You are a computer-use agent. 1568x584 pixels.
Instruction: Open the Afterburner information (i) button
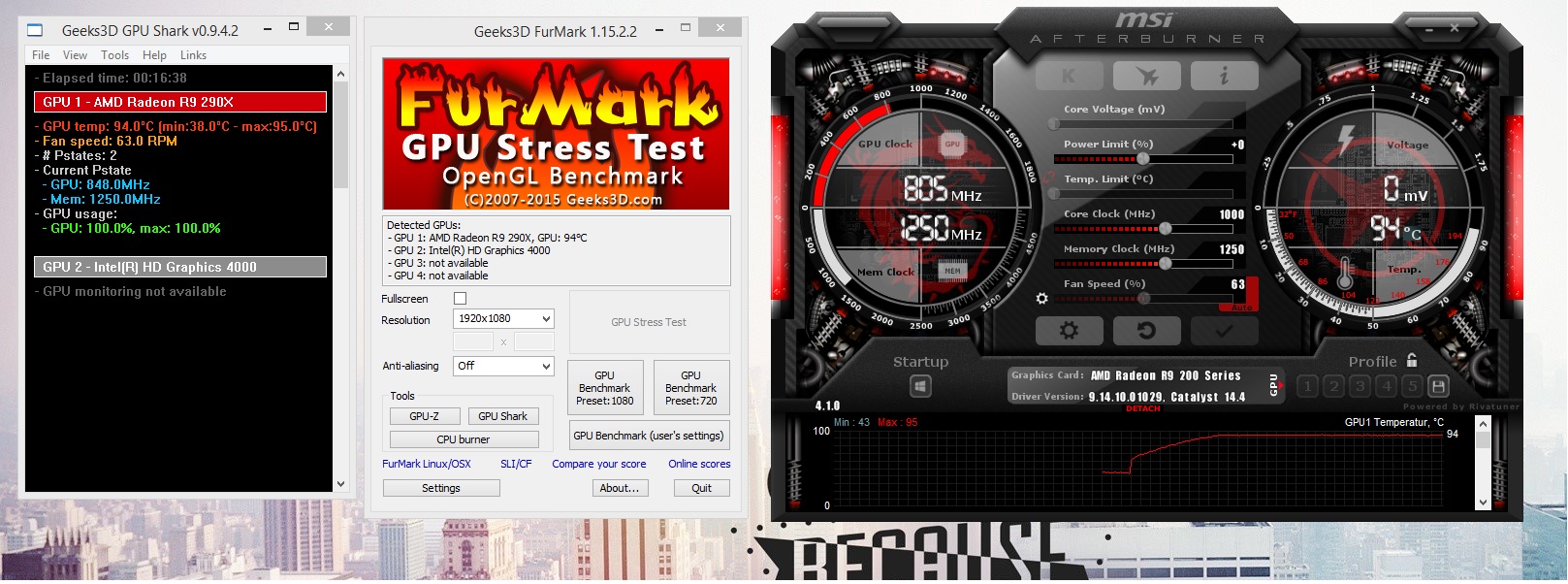click(1224, 76)
